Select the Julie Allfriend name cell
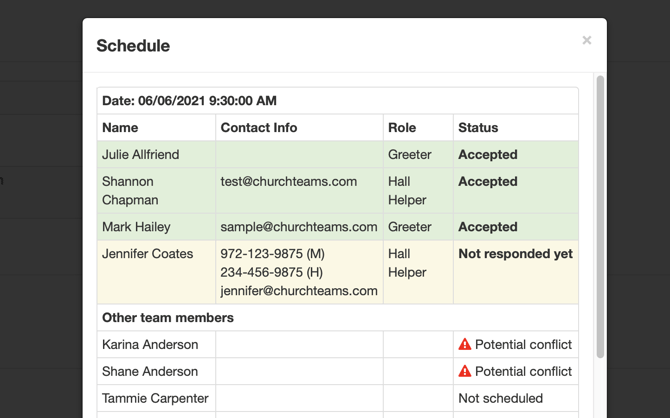Image resolution: width=670 pixels, height=418 pixels. [156, 154]
